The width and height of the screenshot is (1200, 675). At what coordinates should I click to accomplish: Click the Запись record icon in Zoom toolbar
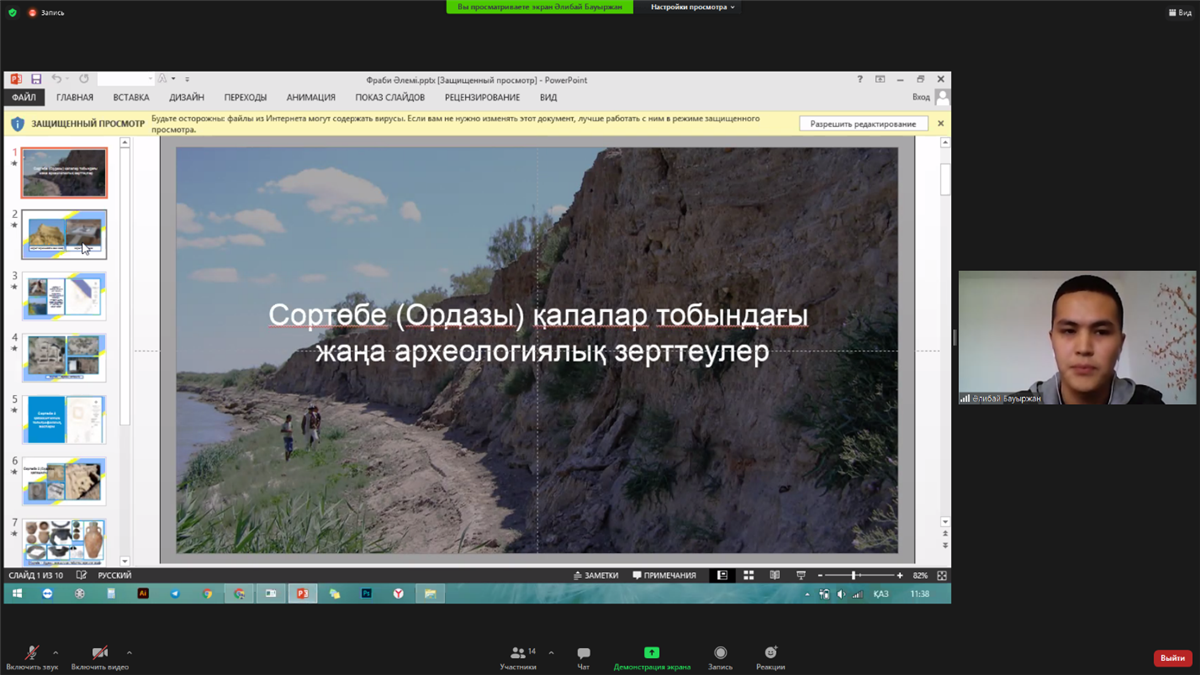tap(720, 653)
